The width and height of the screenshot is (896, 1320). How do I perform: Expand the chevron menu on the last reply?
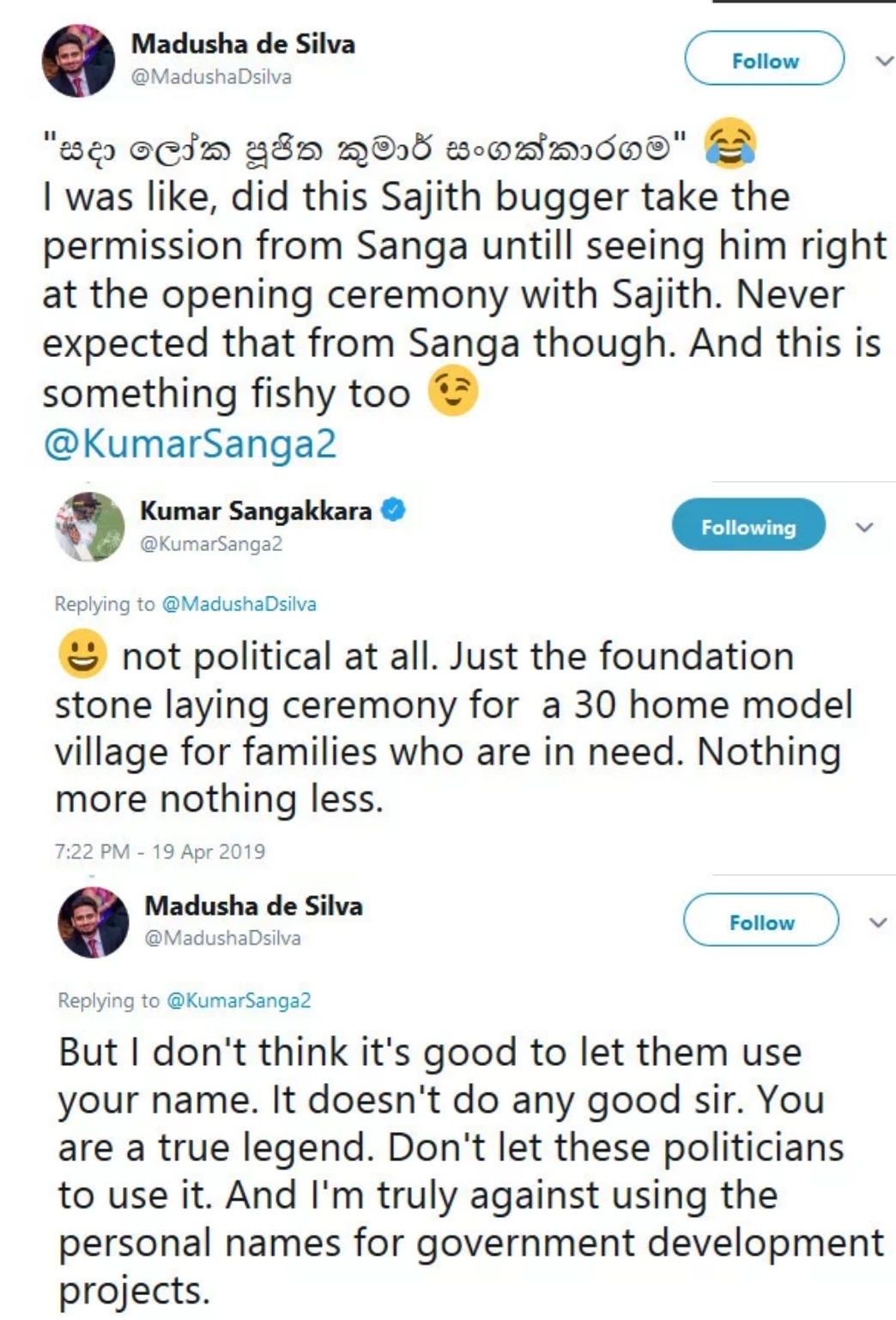pyautogui.click(x=878, y=923)
